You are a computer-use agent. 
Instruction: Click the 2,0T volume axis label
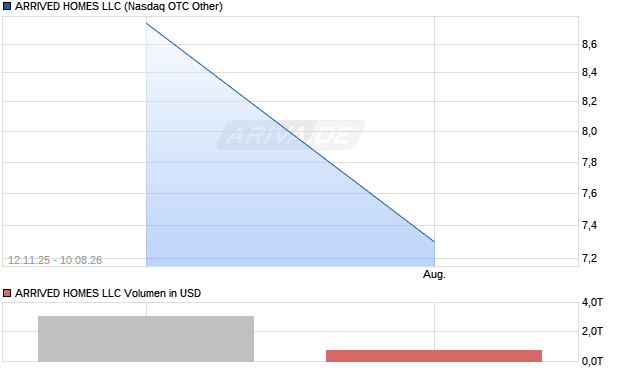click(592, 331)
